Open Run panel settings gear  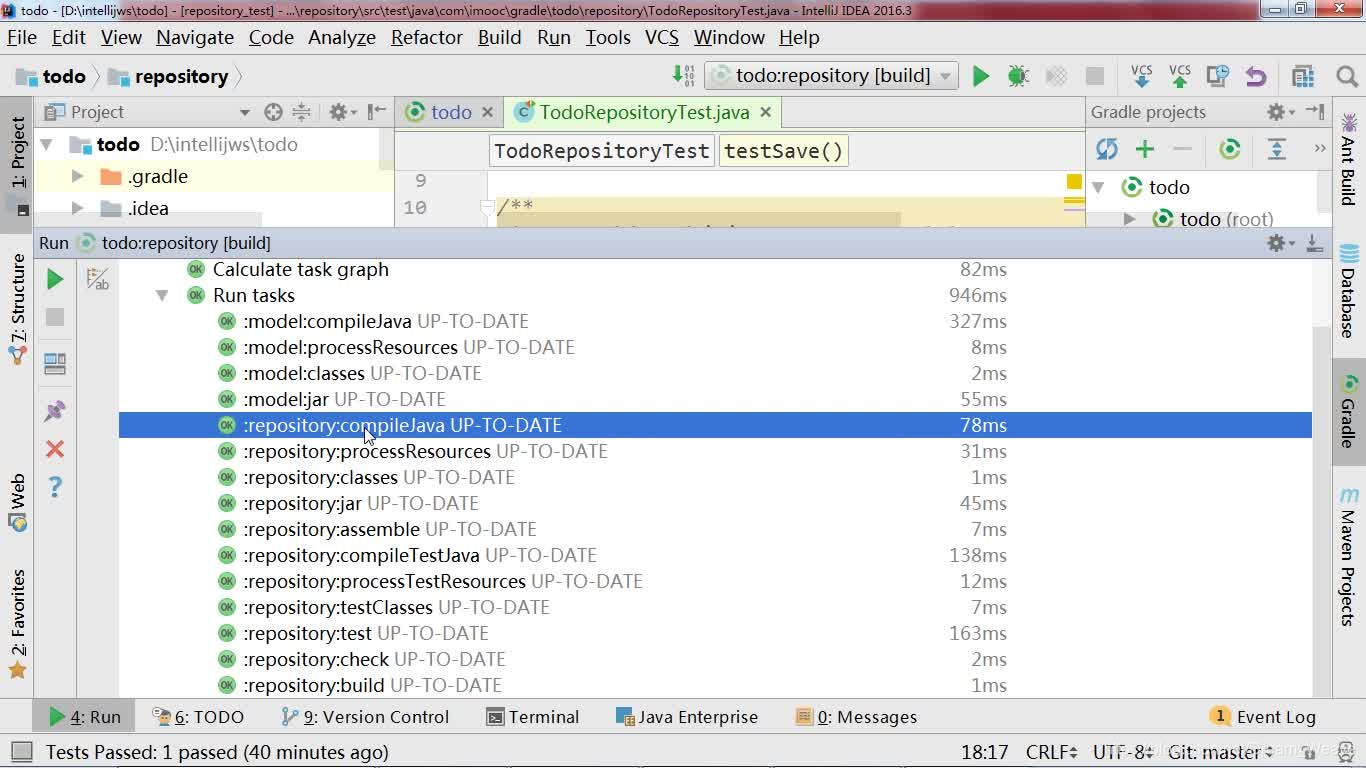(1280, 243)
